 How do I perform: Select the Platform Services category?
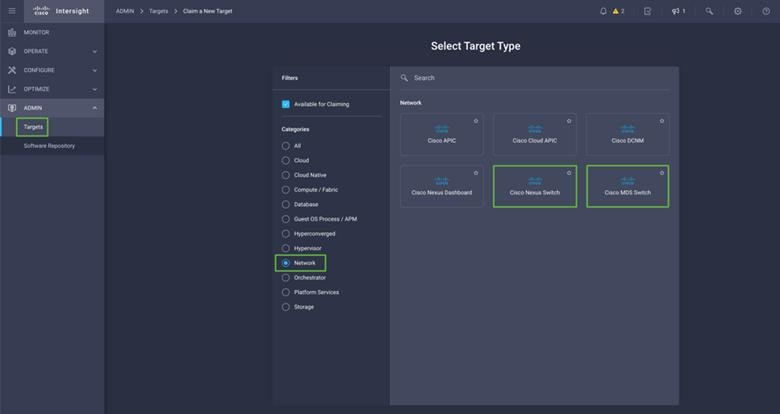coord(286,292)
